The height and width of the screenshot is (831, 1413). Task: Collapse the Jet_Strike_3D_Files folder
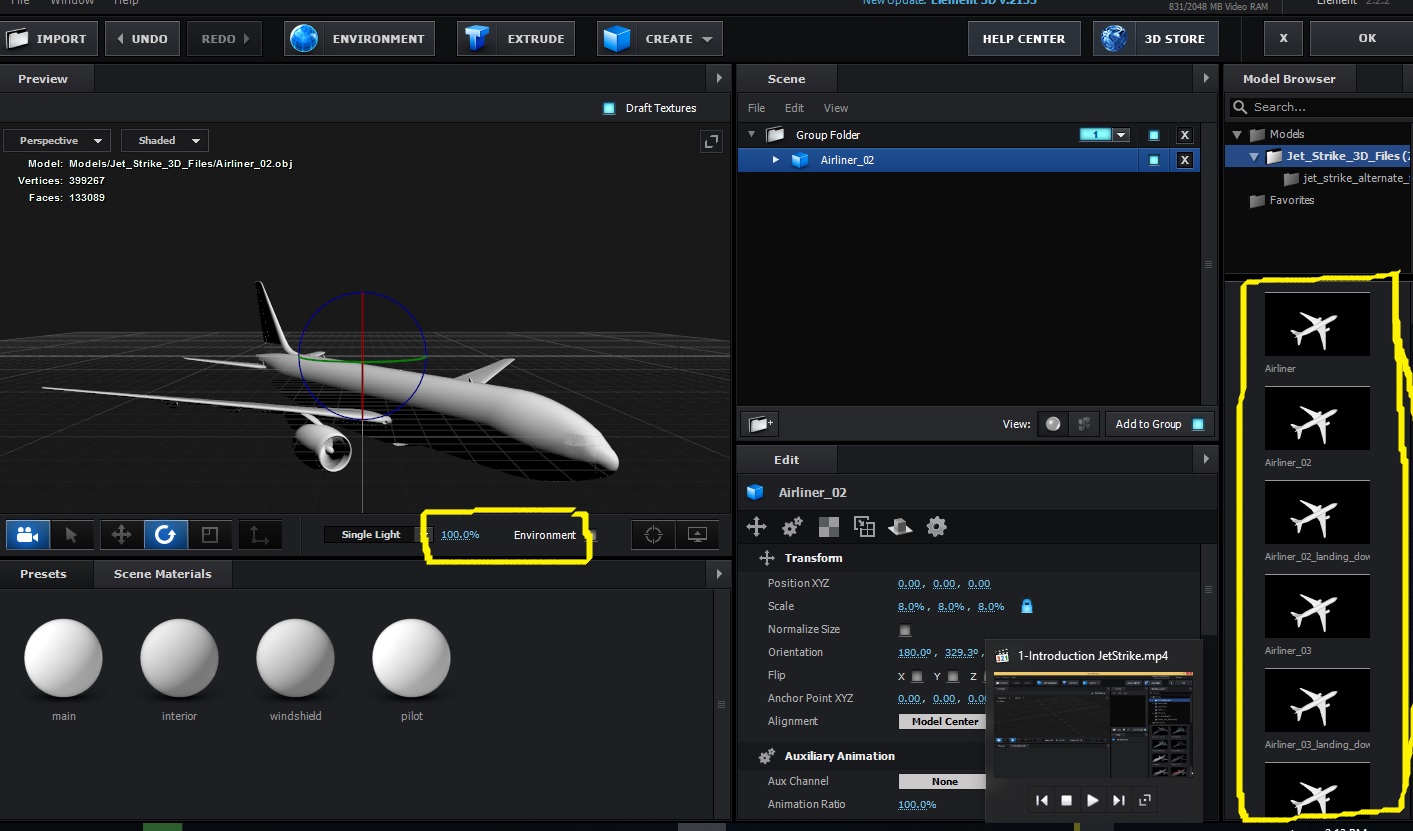1254,157
